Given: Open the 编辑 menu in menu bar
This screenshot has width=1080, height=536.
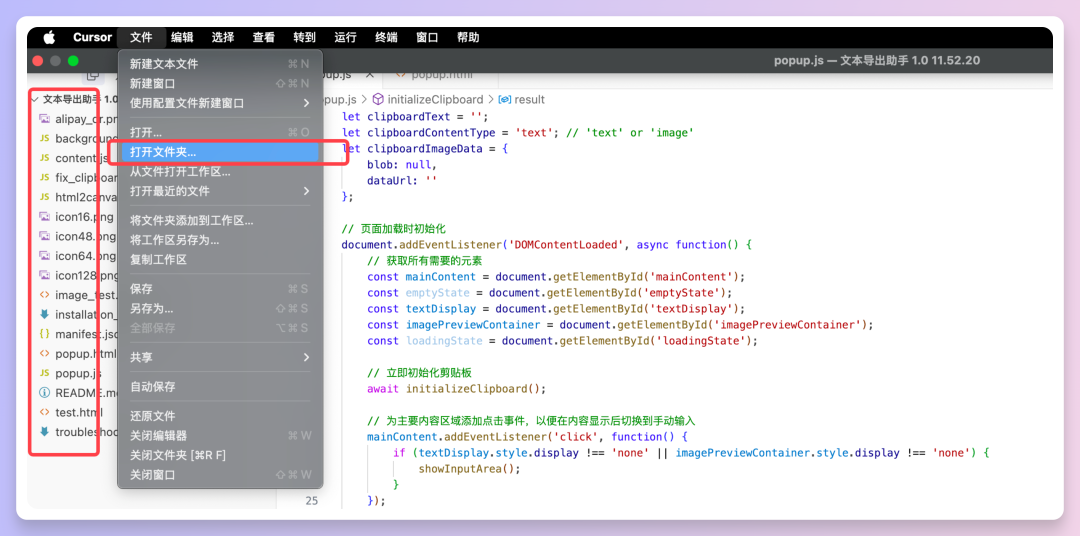Looking at the screenshot, I should coord(183,37).
